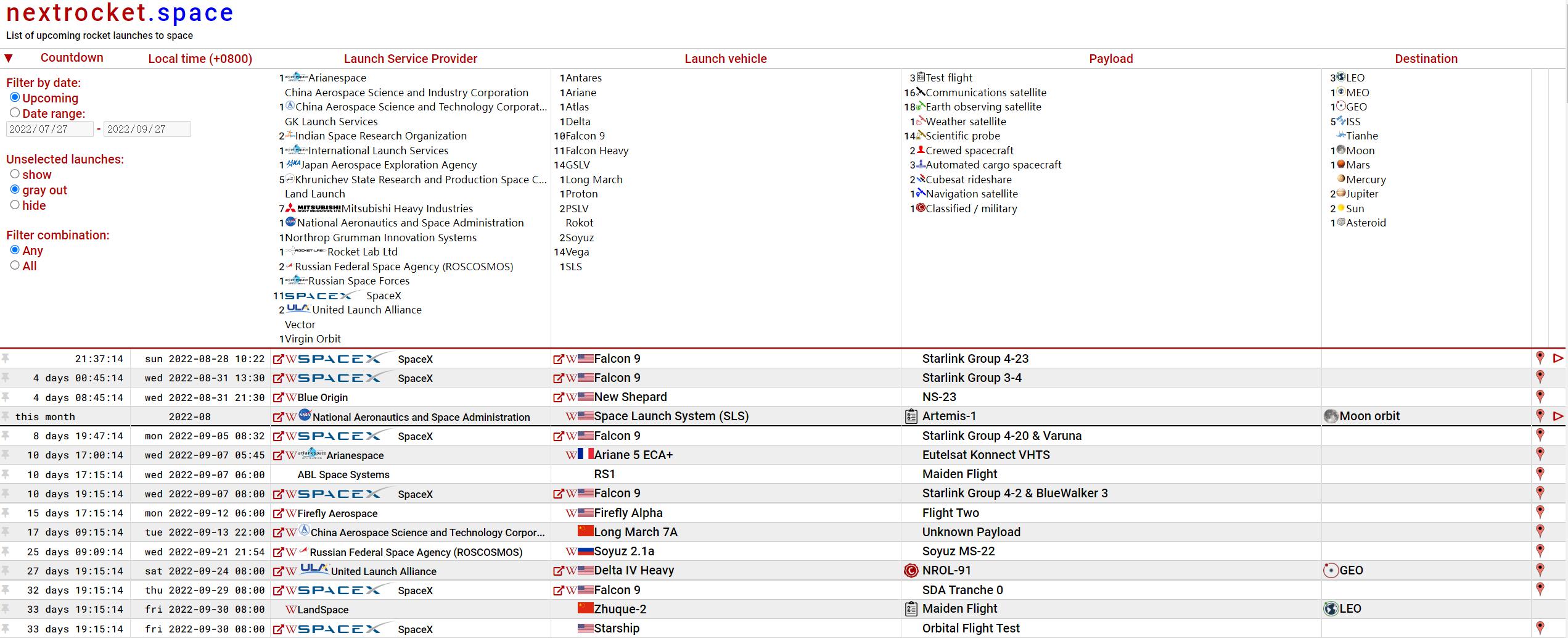Collapse the filter panel with the red triangle
1568x638 pixels.
pos(9,59)
